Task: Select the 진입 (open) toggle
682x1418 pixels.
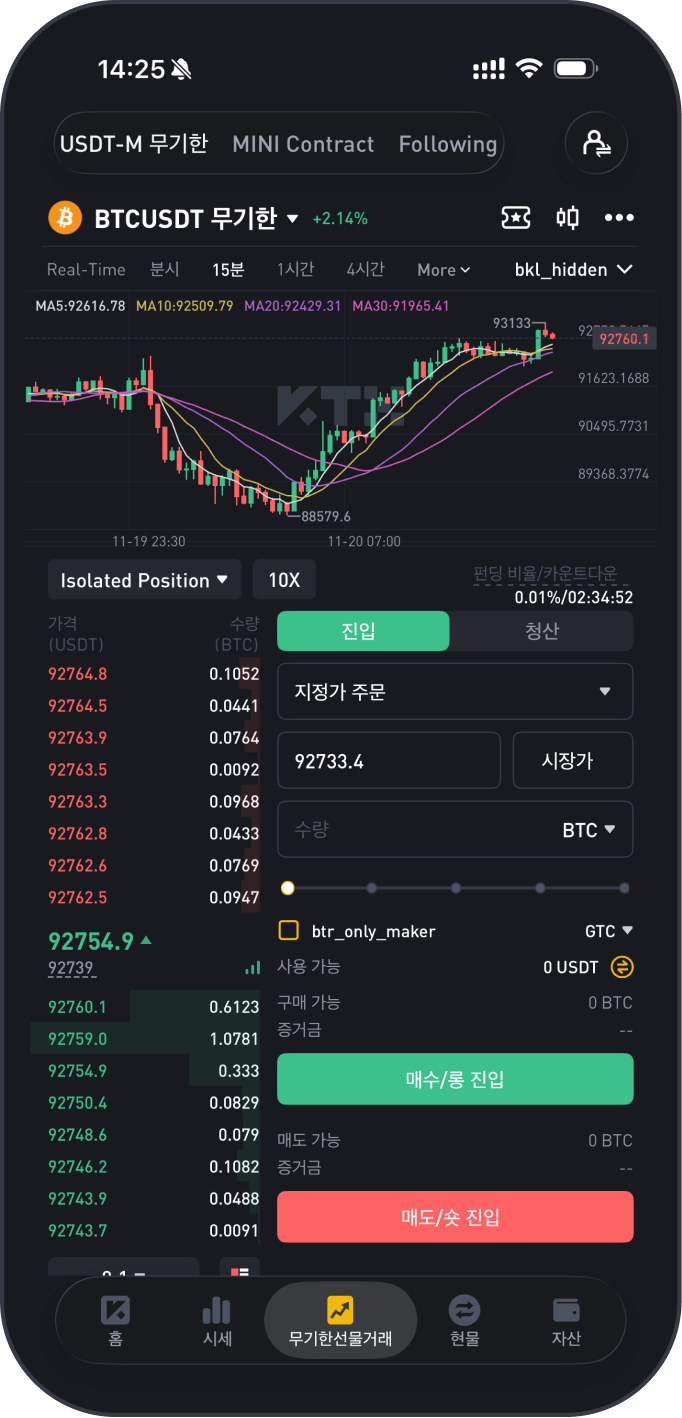Action: [363, 632]
